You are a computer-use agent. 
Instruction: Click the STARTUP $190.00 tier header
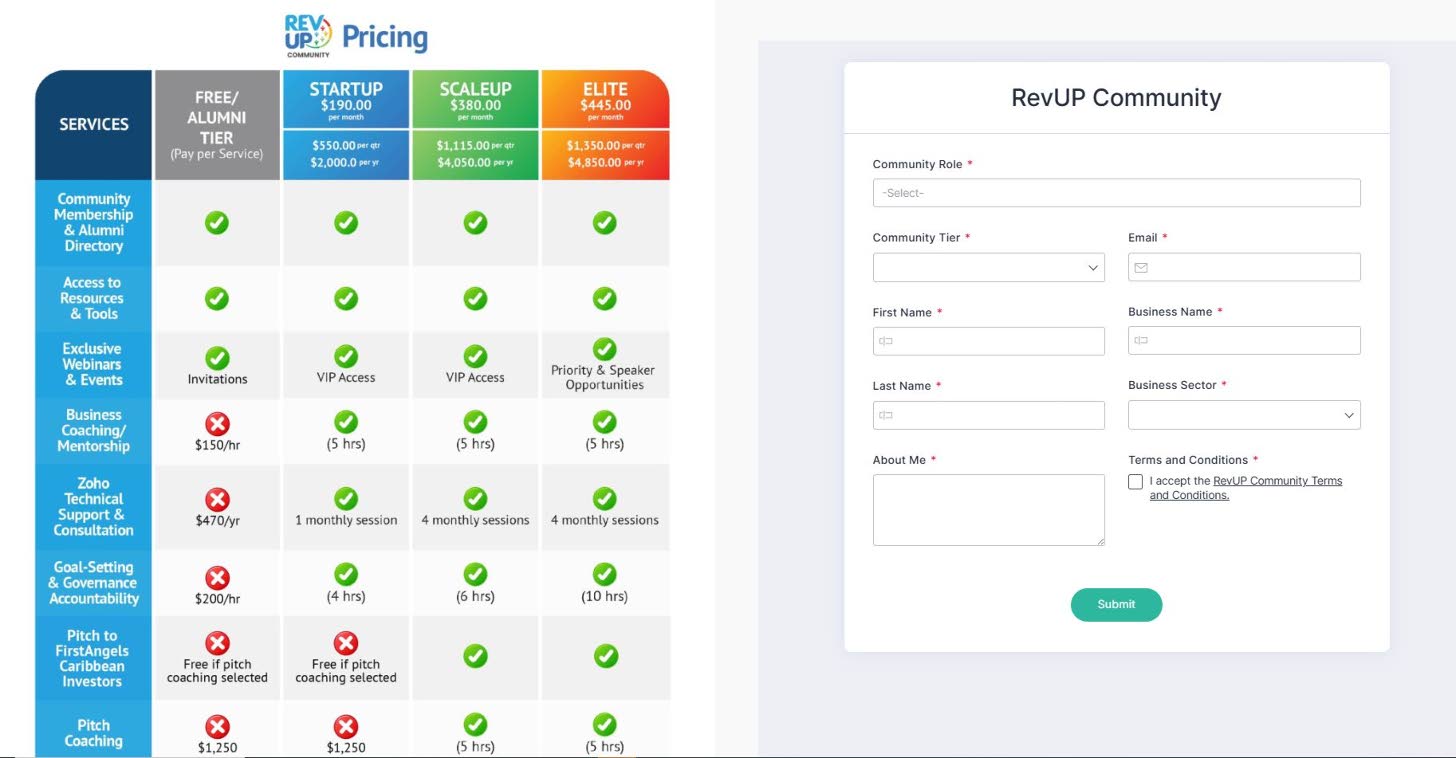tap(346, 99)
